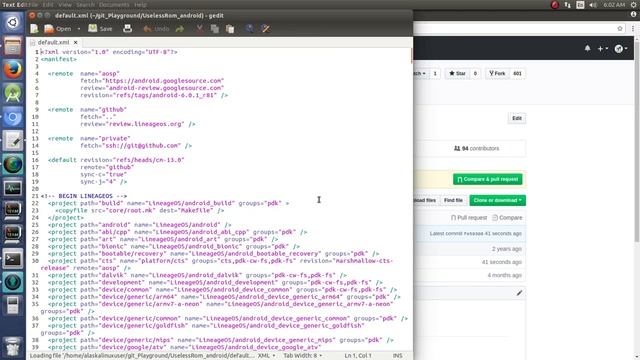Switch to gedit text editor launcher icon

pyautogui.click(x=13, y=141)
